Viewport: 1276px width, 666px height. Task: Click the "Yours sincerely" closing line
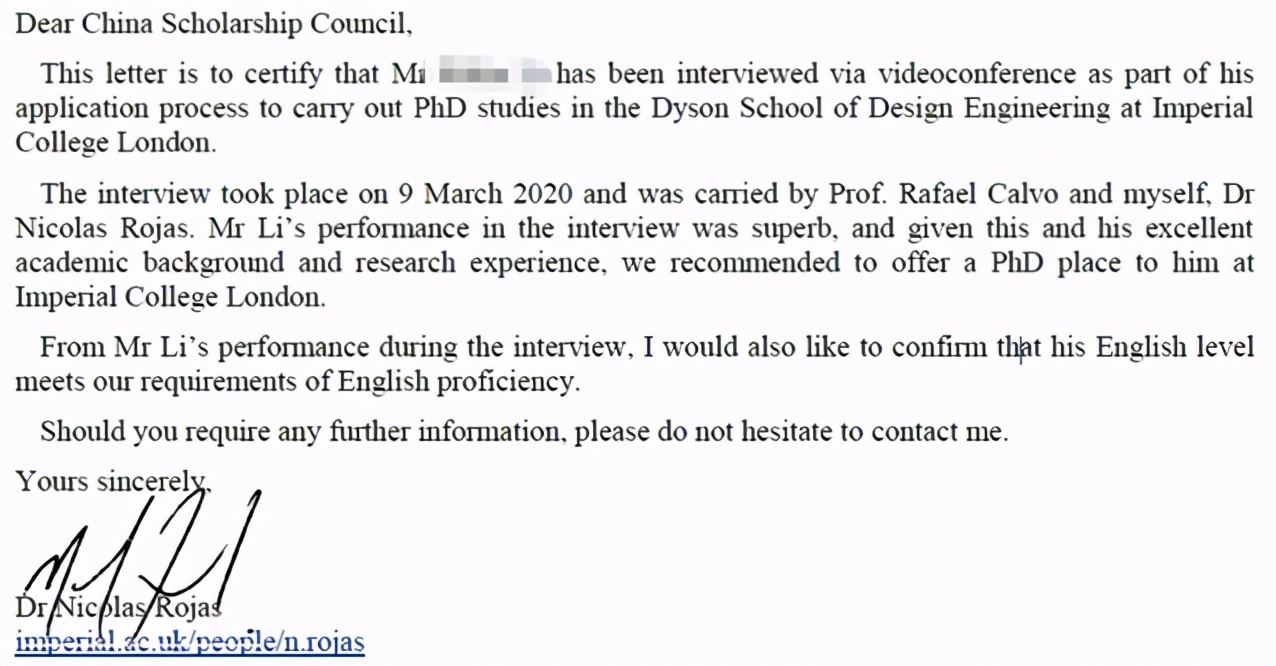112,481
